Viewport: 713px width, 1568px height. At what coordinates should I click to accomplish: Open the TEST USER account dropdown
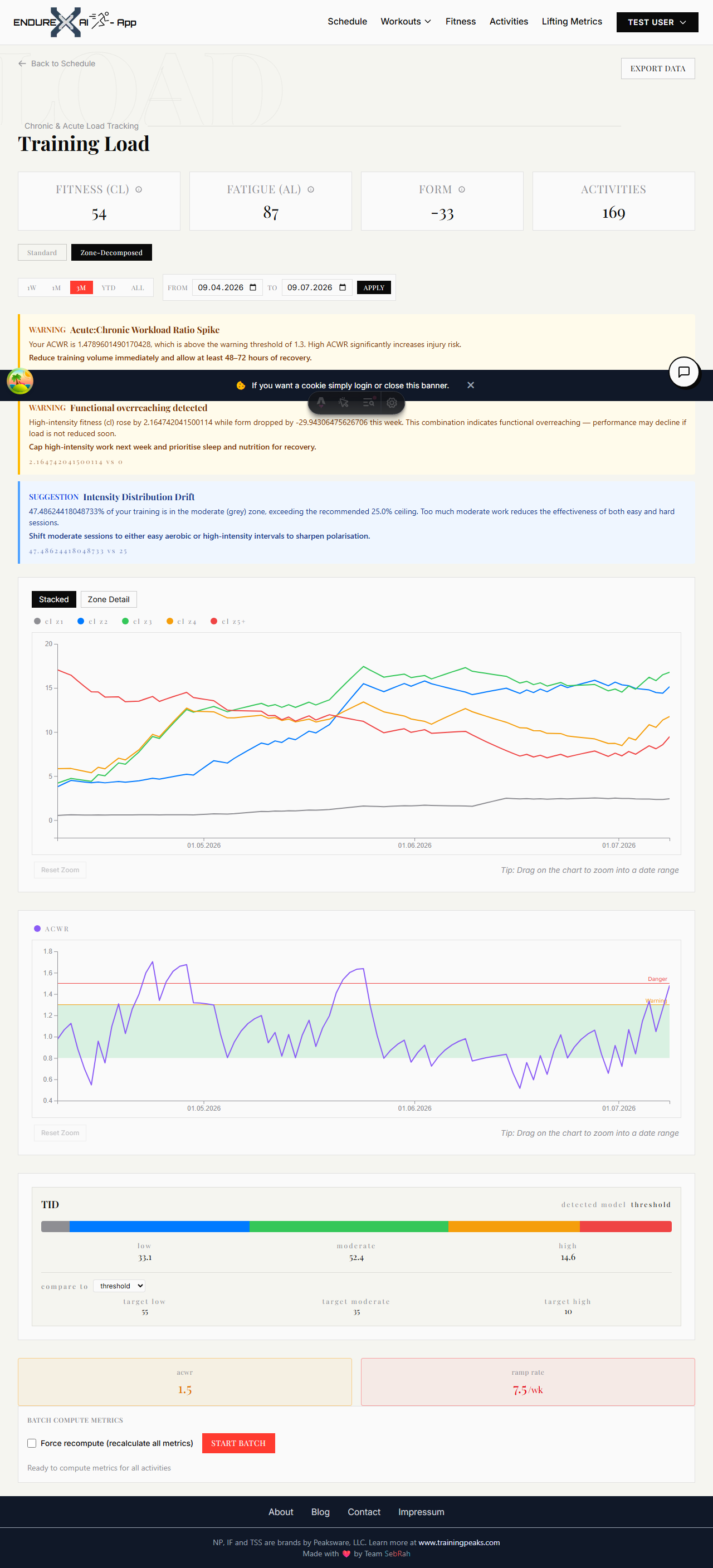pos(657,22)
